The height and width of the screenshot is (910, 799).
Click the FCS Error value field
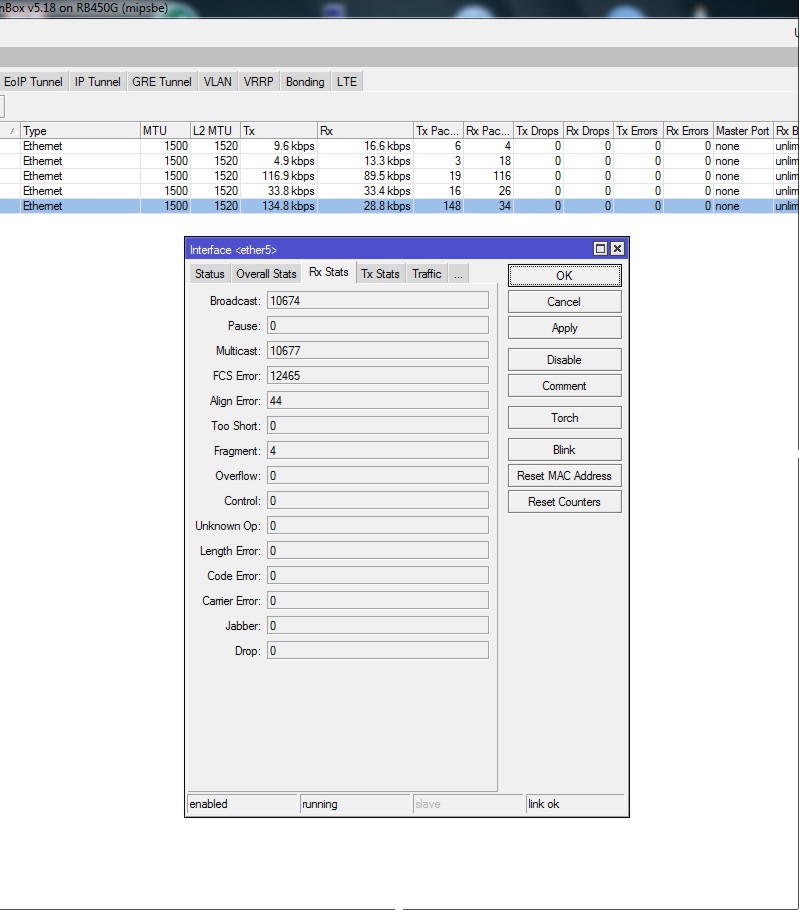point(378,376)
